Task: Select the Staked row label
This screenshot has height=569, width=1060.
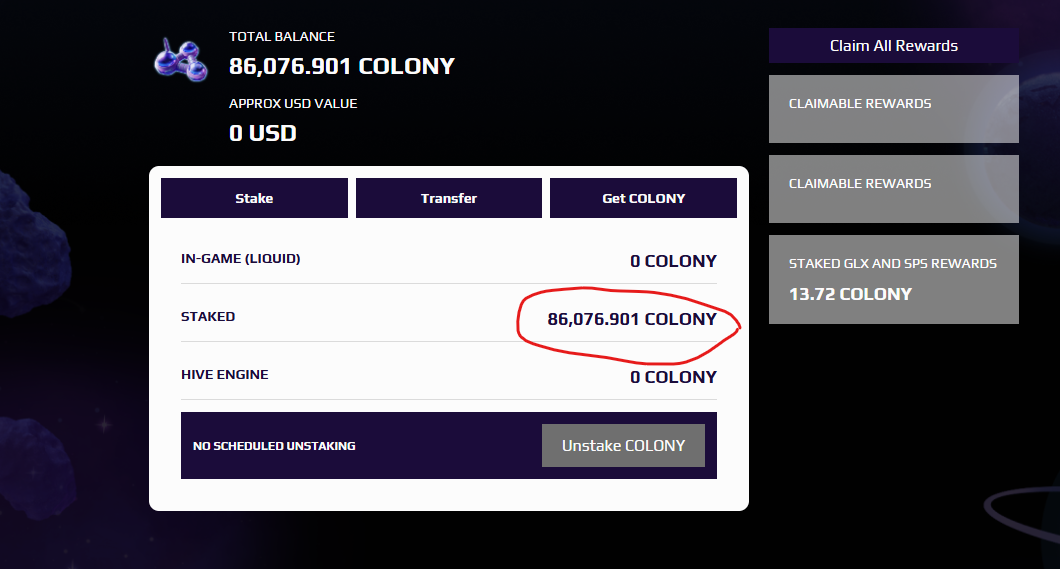Action: (x=208, y=316)
